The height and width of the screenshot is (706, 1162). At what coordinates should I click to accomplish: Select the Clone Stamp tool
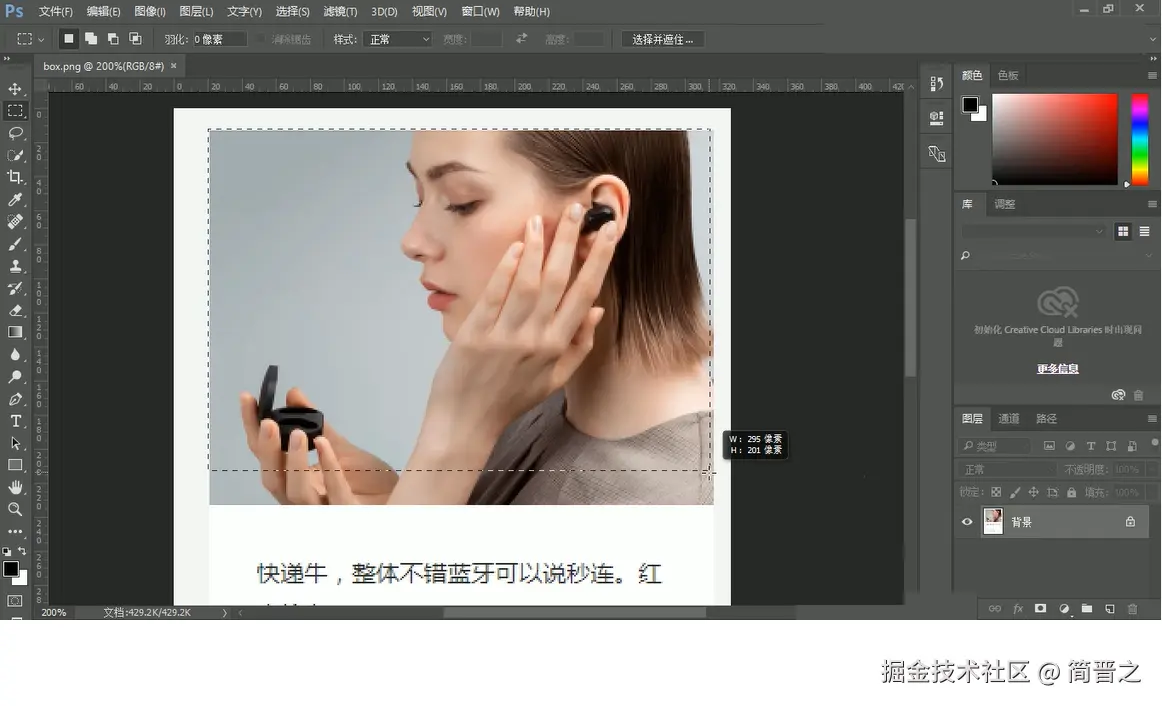14,265
